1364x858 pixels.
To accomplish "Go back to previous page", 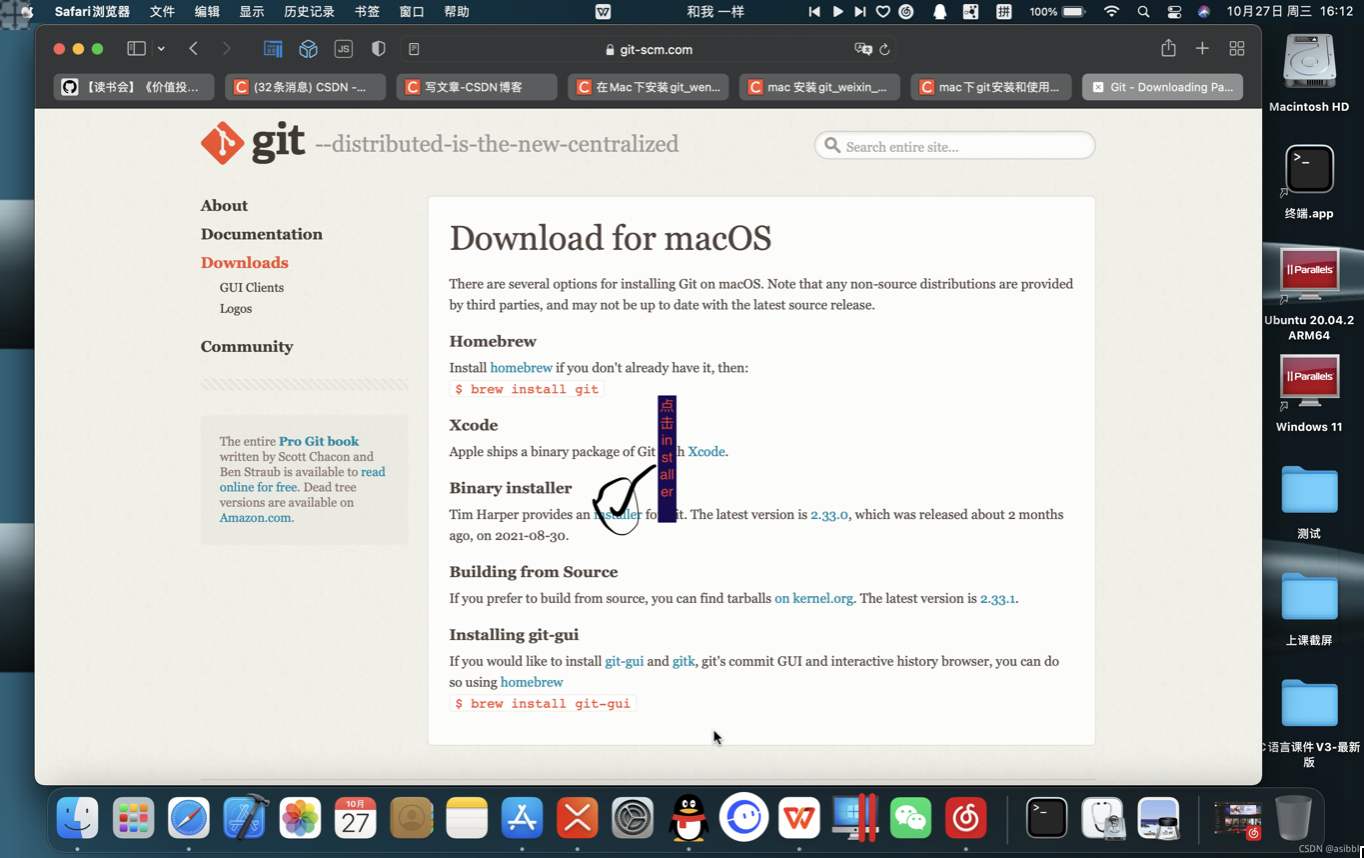I will (x=194, y=48).
